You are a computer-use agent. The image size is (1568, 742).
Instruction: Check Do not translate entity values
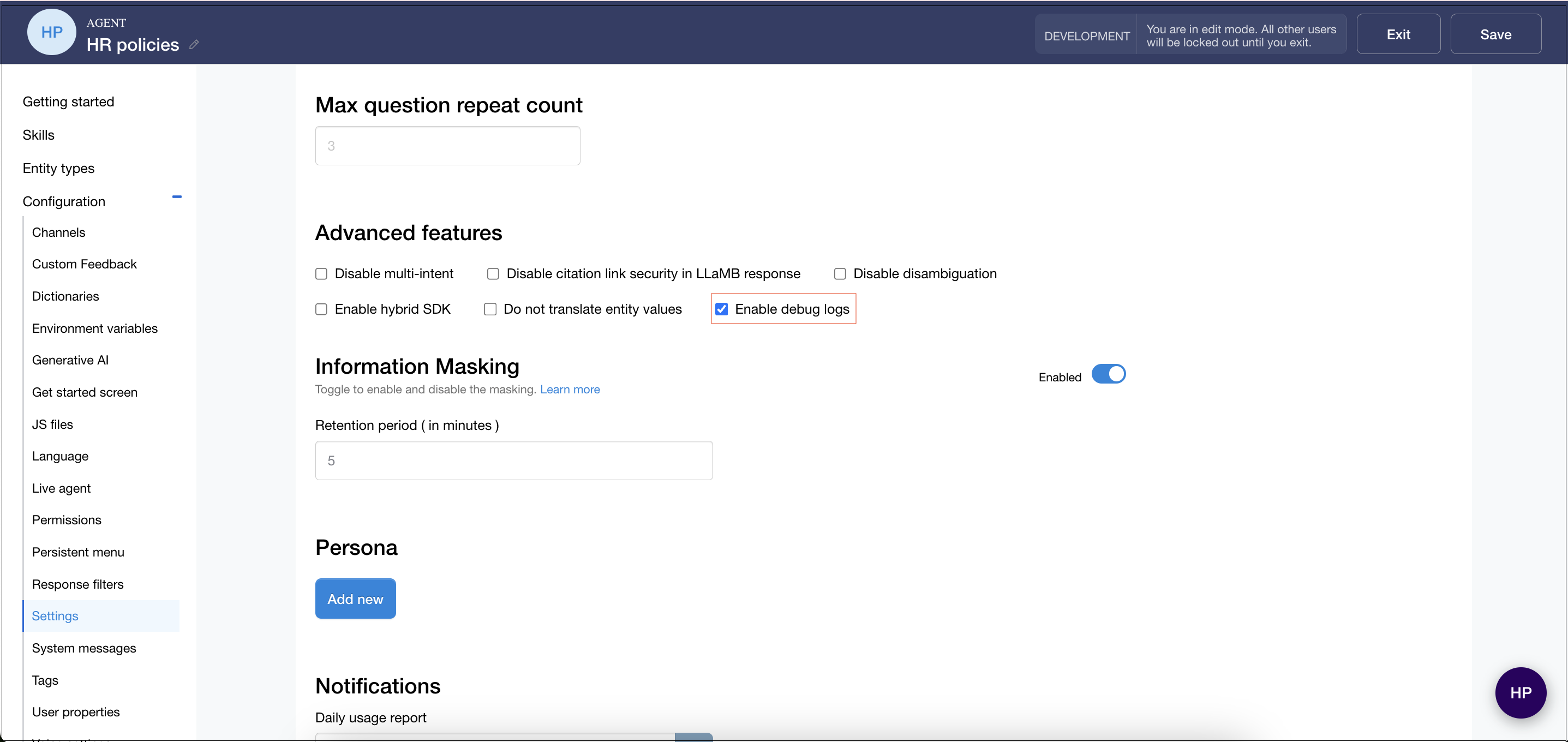pyautogui.click(x=490, y=309)
